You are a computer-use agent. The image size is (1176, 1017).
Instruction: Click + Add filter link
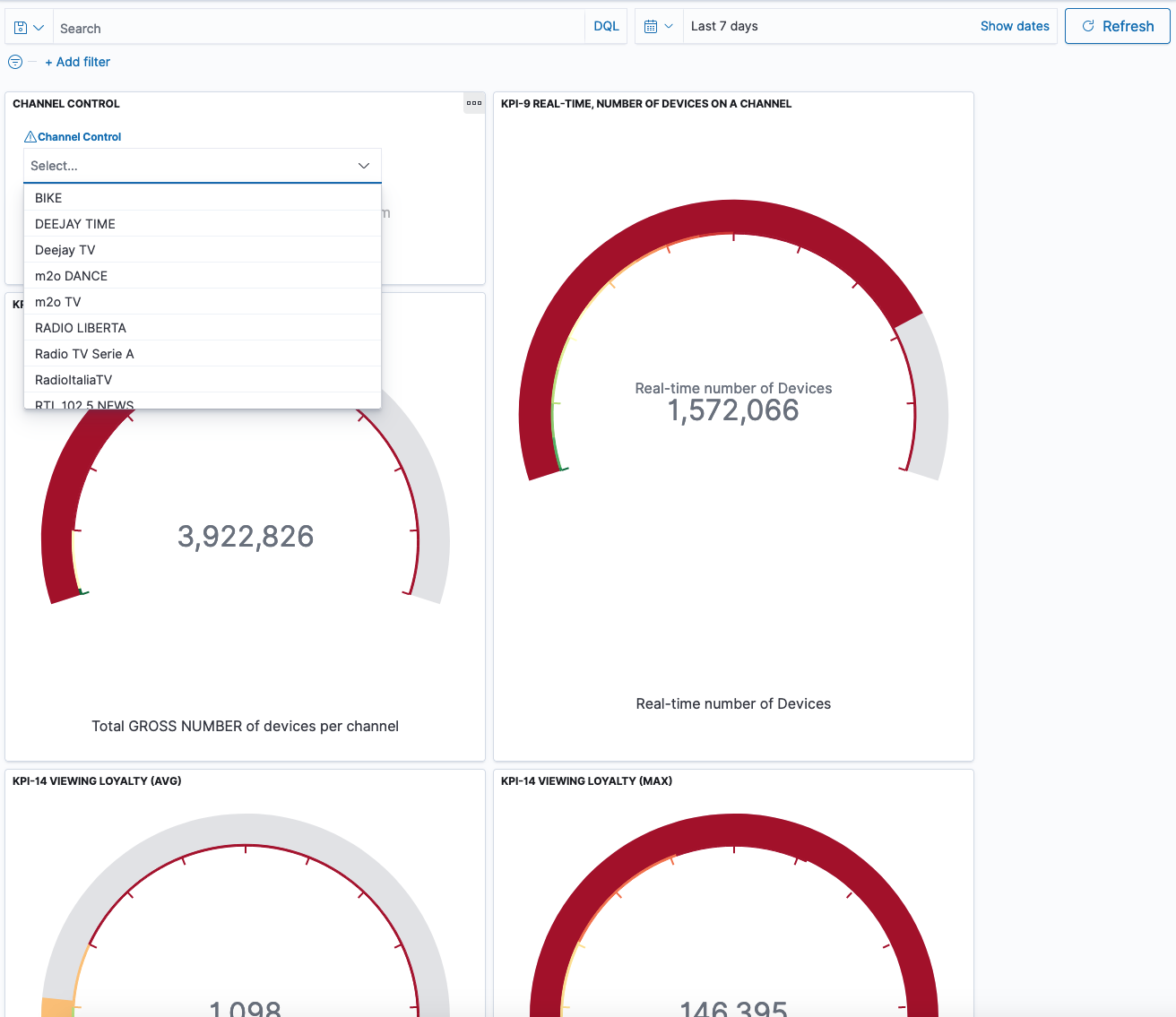click(78, 62)
